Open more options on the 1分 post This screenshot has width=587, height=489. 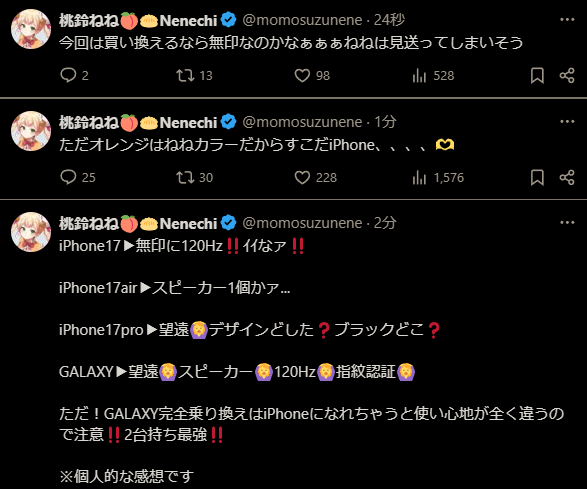567,121
